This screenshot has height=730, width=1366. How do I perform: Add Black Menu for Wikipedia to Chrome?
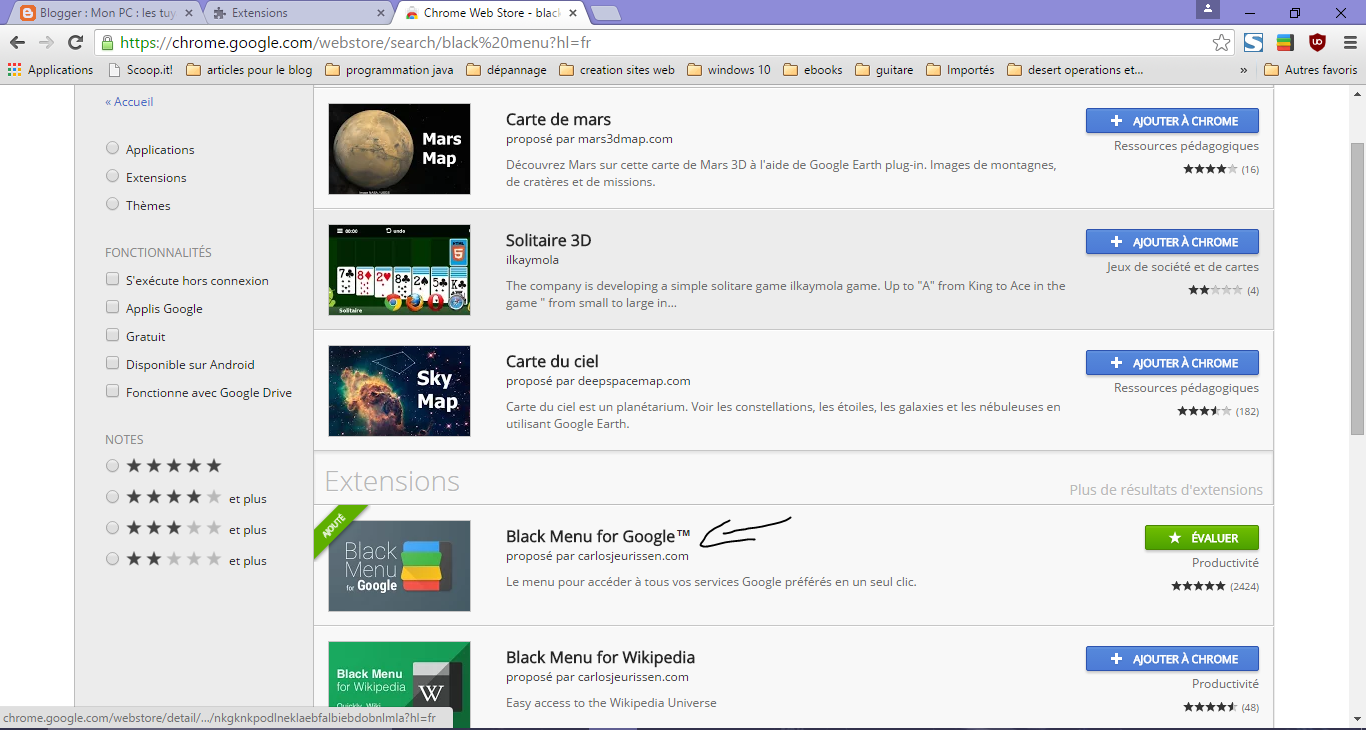[1172, 659]
